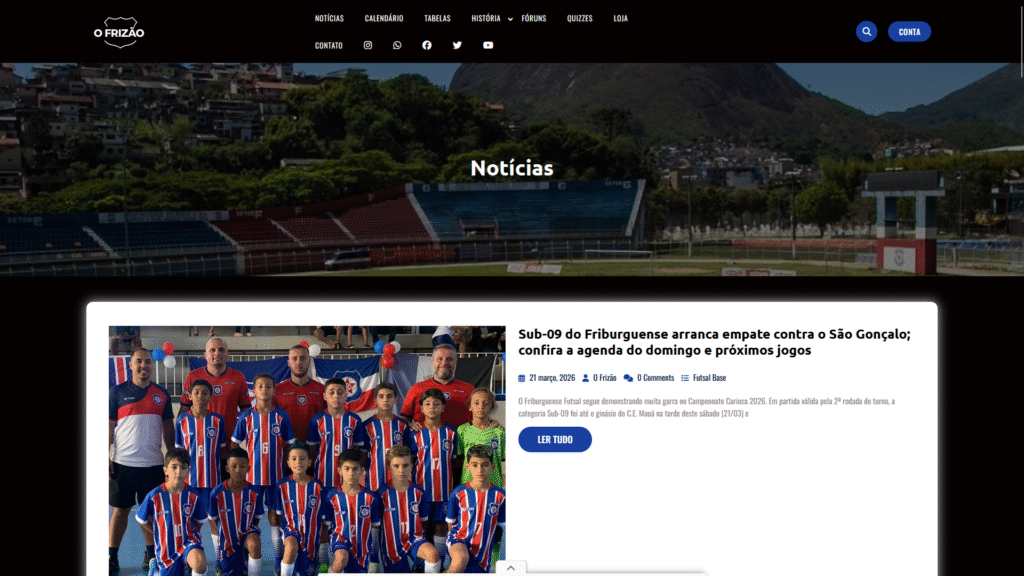Click the scroll-to-top chevron arrow
1024x576 pixels.
[511, 568]
